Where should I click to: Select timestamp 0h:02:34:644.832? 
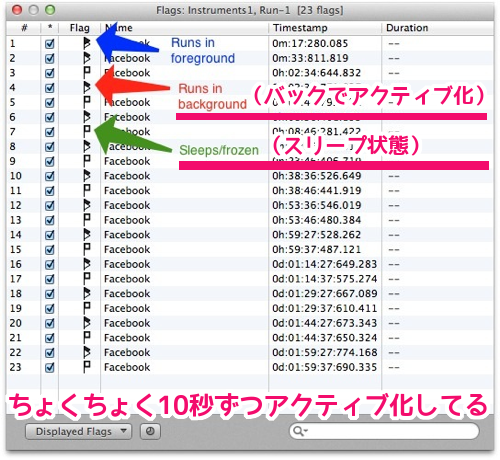click(316, 73)
